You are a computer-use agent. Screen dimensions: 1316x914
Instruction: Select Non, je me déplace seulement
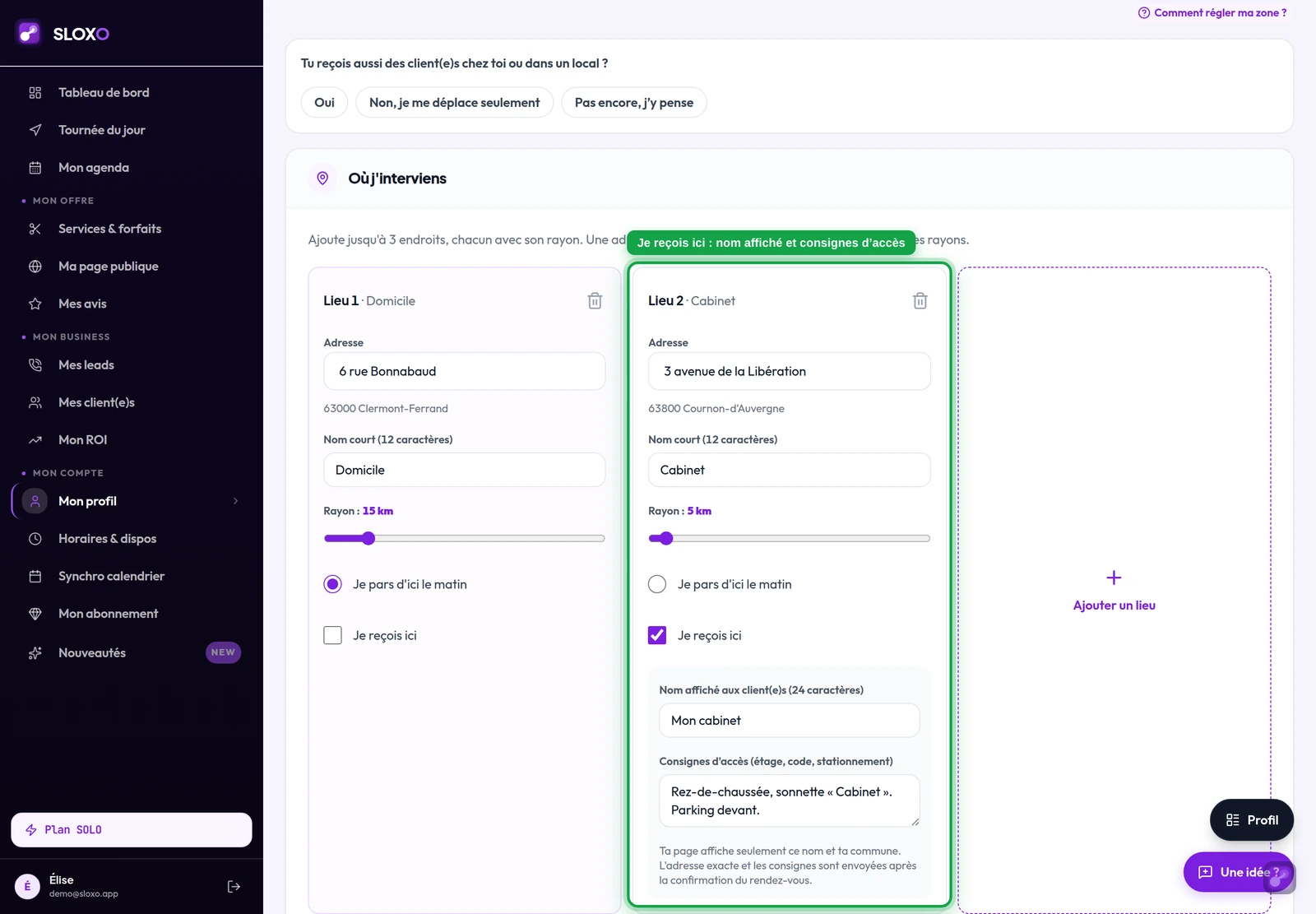point(455,103)
